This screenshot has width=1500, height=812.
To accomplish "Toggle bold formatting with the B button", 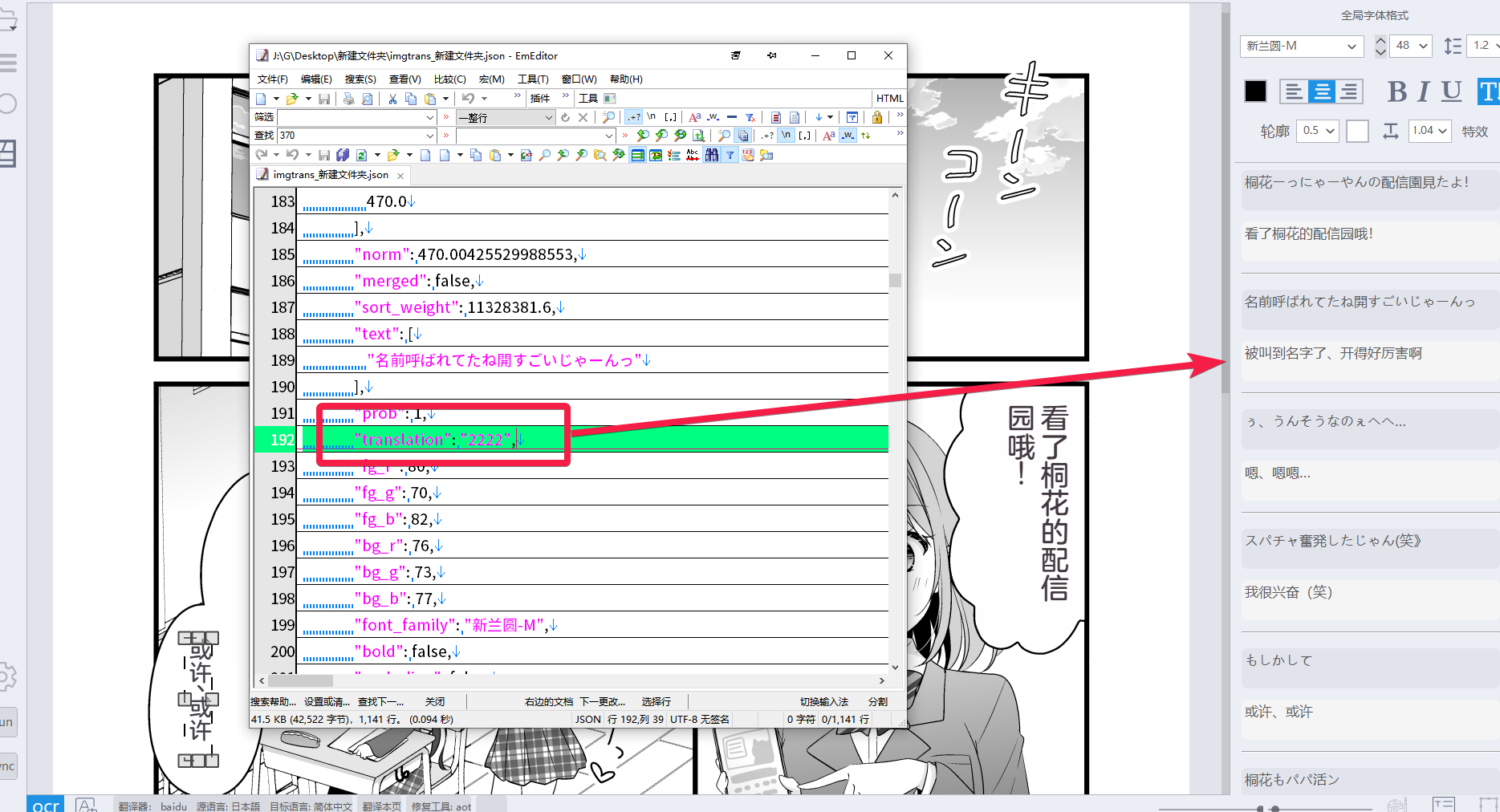I will [1396, 91].
